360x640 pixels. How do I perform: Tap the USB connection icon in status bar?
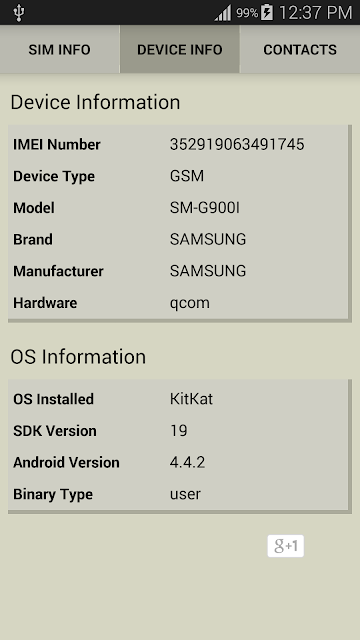[x=19, y=13]
